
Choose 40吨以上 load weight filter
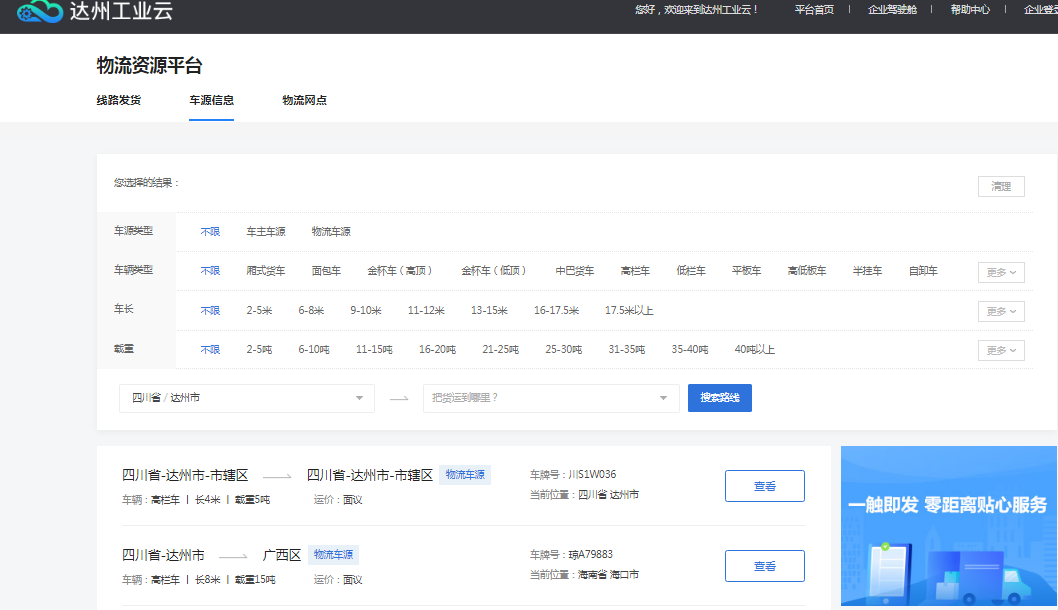754,350
